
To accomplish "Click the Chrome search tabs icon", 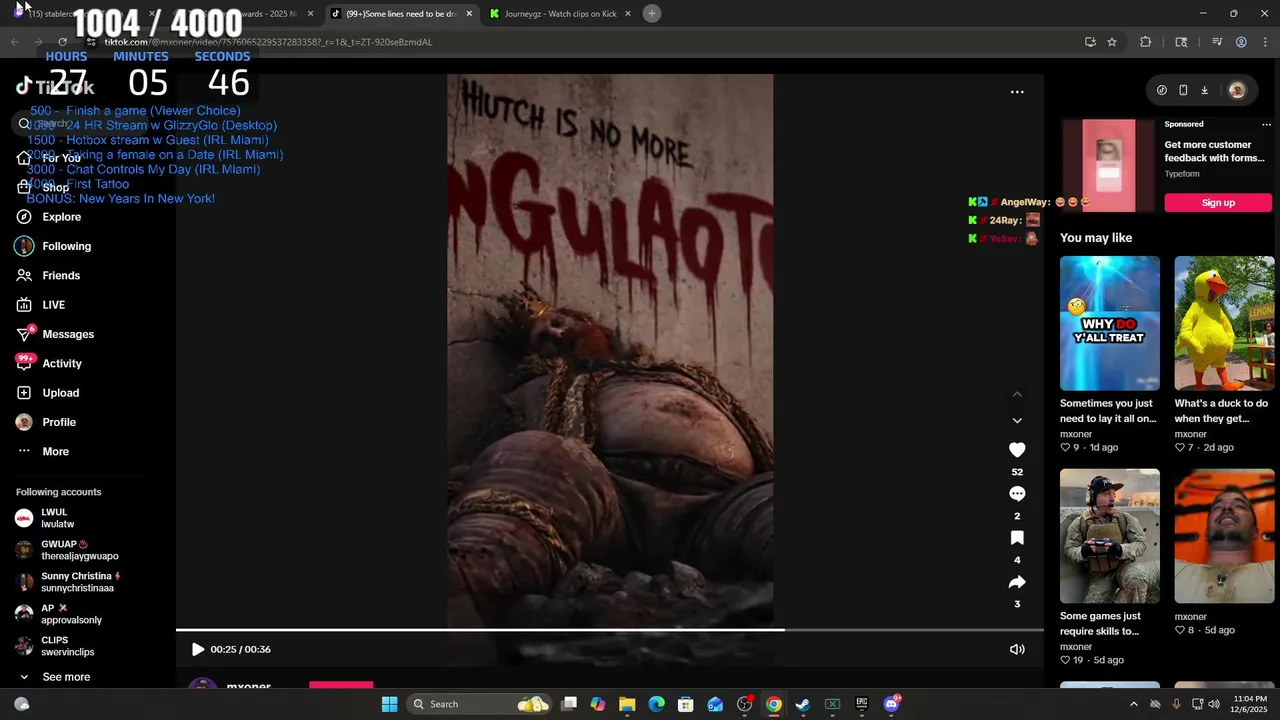I will point(1181,42).
